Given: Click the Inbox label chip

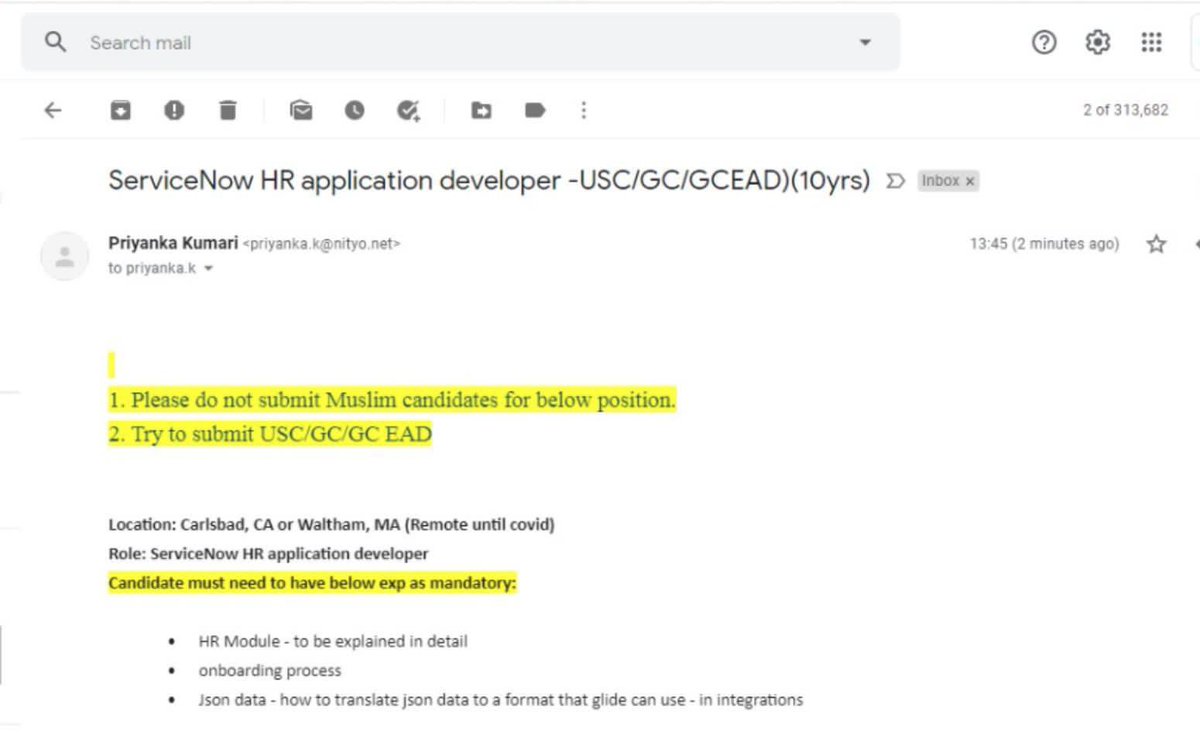Looking at the screenshot, I should click(x=940, y=181).
